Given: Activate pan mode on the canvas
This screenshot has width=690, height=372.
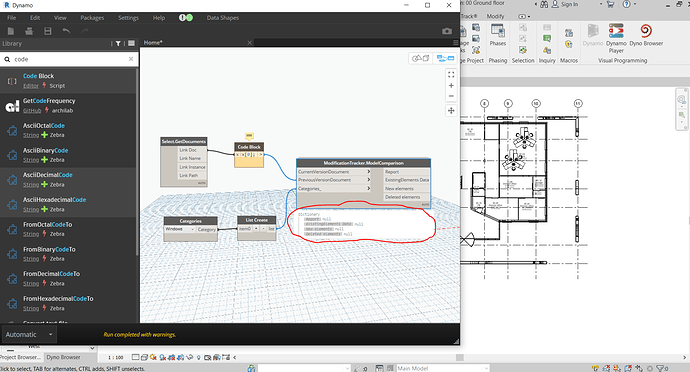Looking at the screenshot, I should pyautogui.click(x=451, y=110).
